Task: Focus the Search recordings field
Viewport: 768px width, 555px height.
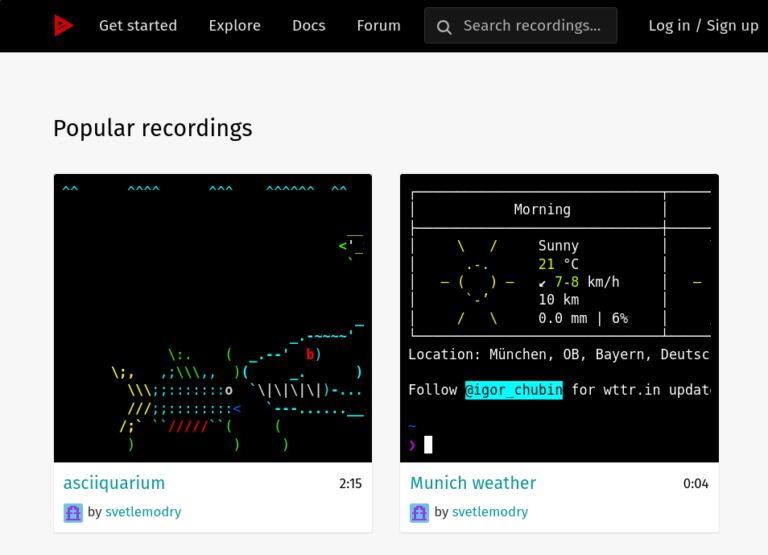Action: (521, 25)
